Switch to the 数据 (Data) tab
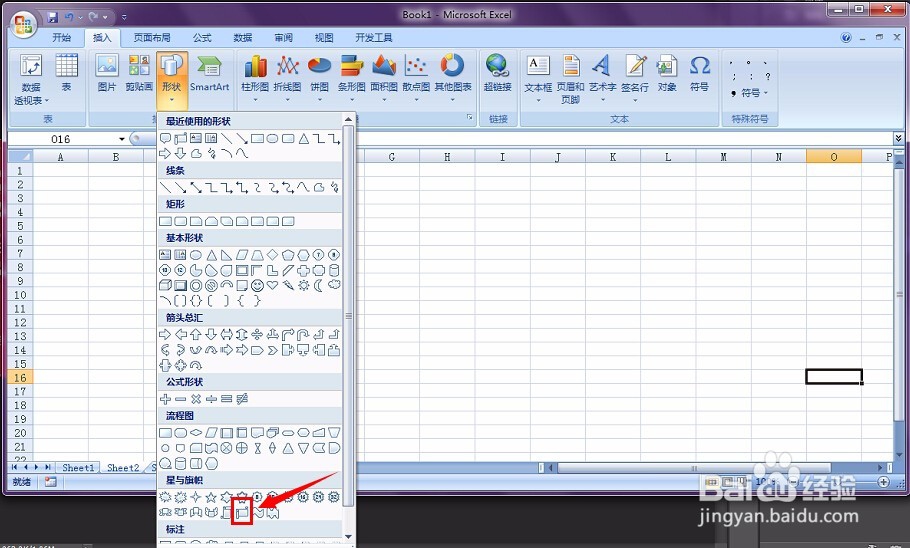 [243, 38]
